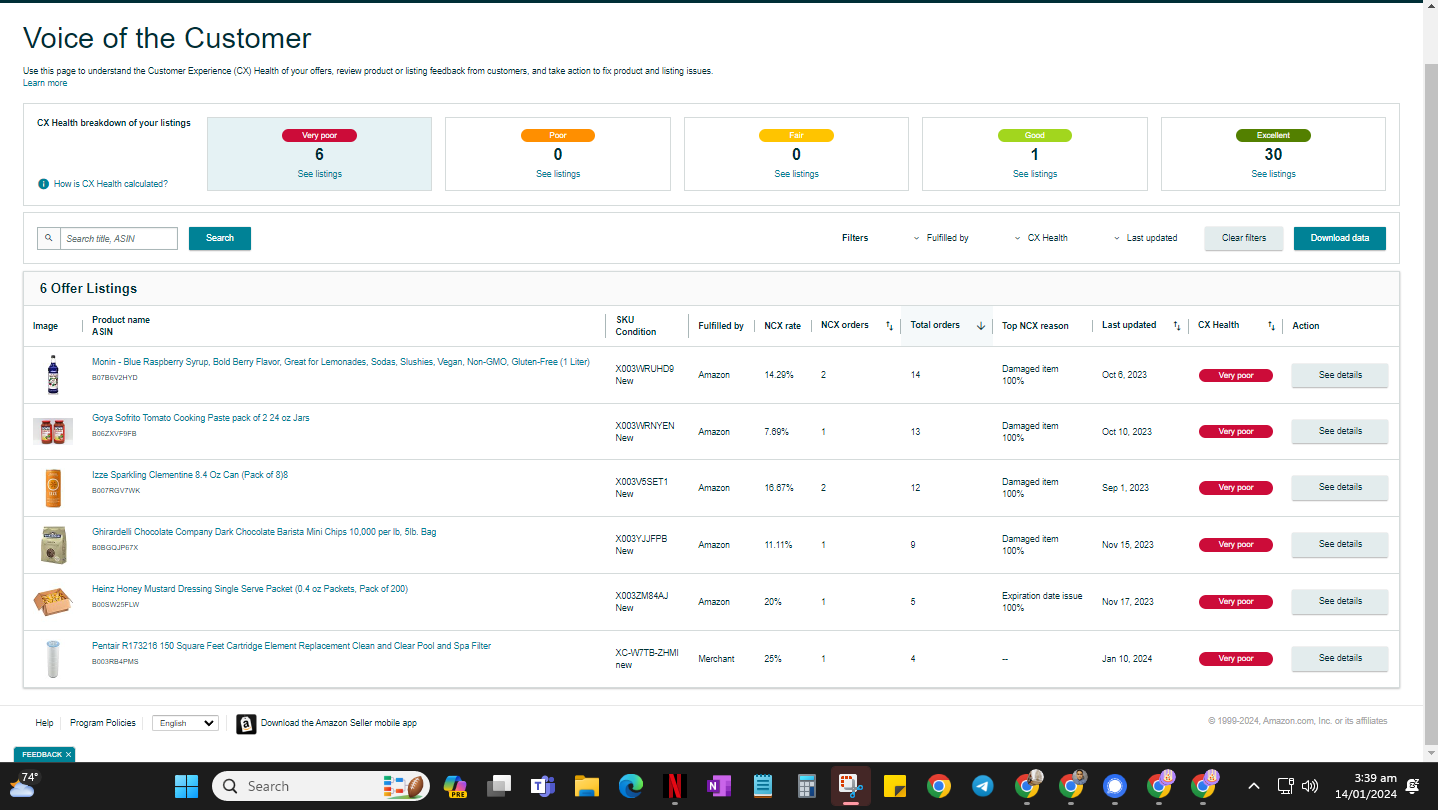See details for Monin Blue Raspberry Syrup

click(1340, 375)
